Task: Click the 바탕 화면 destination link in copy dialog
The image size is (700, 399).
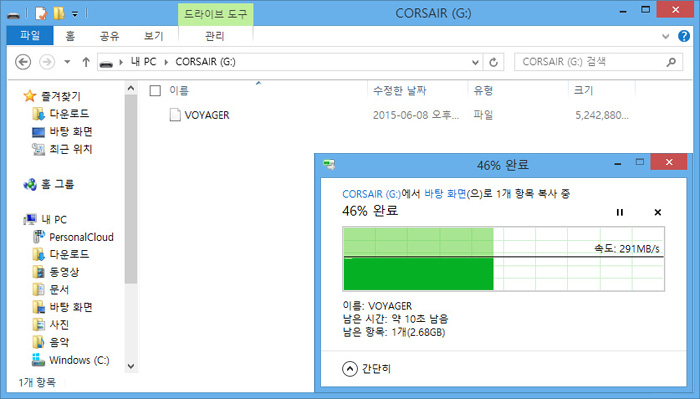Action: click(445, 194)
